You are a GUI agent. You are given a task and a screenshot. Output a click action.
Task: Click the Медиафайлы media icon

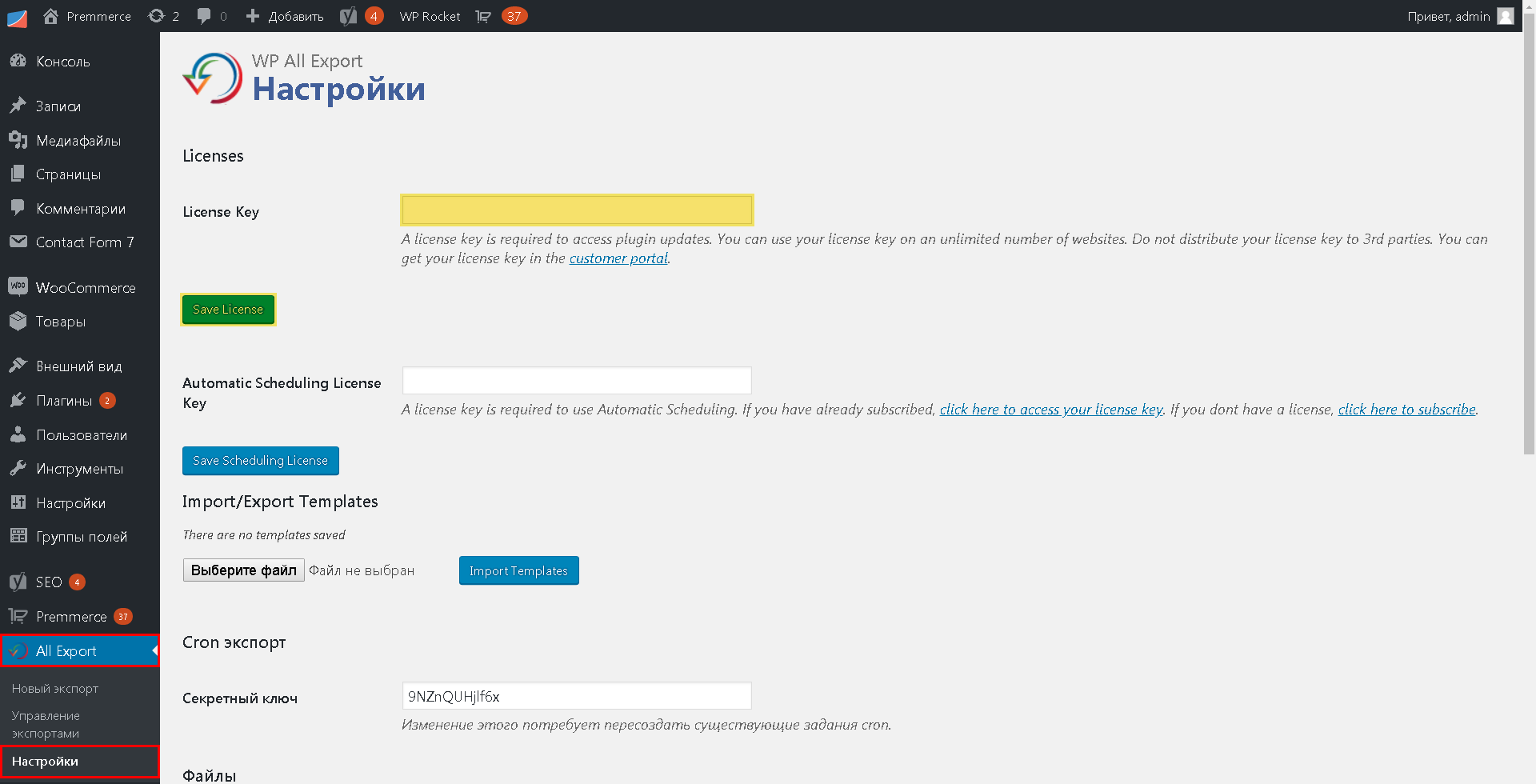[18, 140]
